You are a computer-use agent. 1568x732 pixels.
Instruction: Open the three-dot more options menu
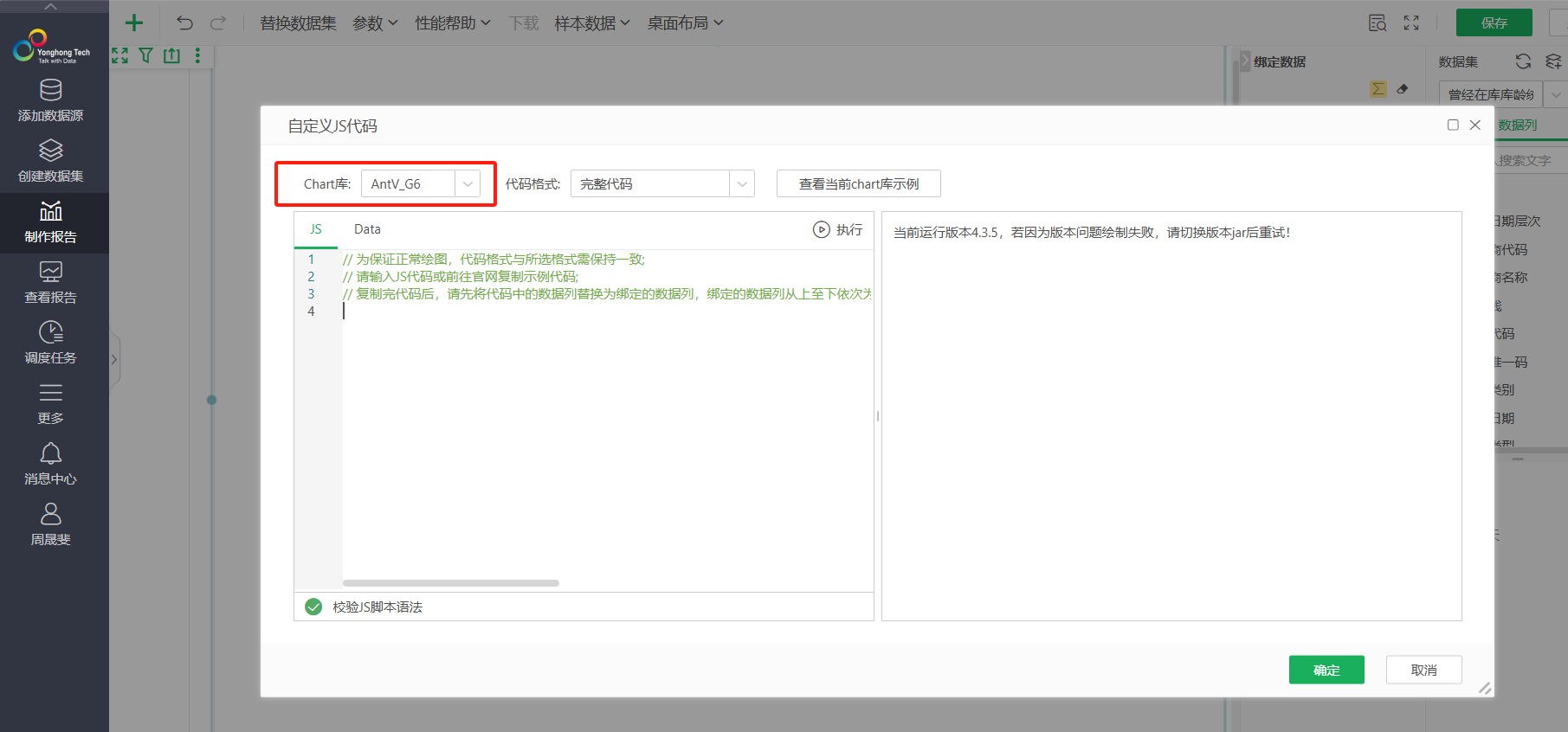197,55
